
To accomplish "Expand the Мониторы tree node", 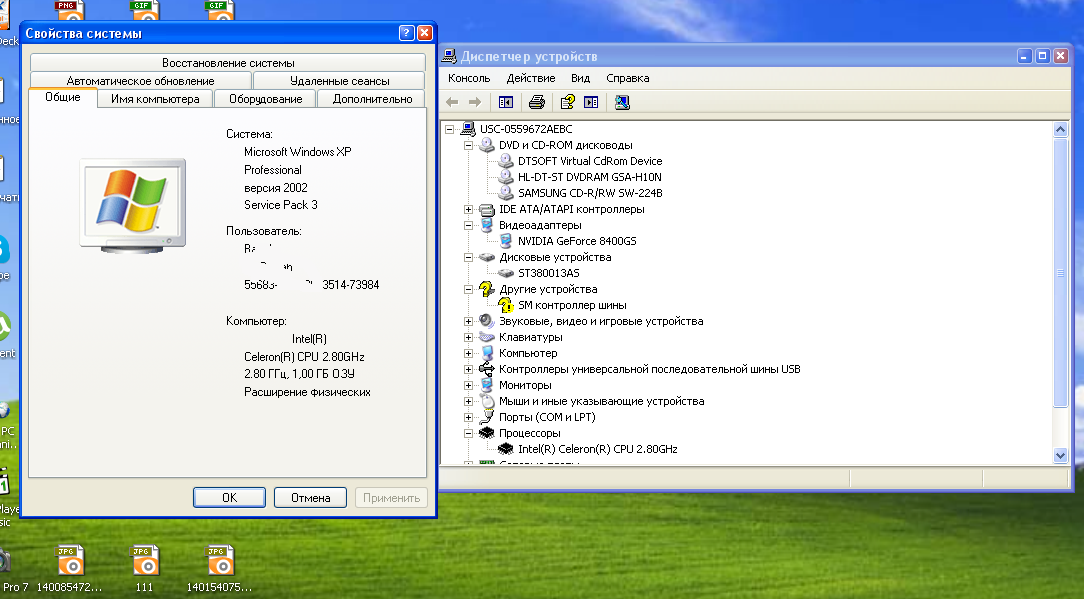I will coord(468,385).
